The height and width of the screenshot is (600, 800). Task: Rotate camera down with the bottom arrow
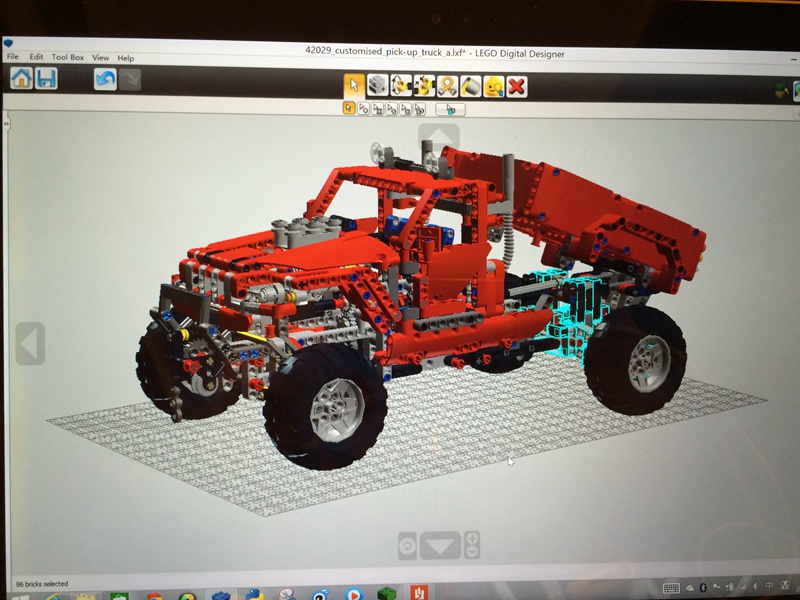coord(440,546)
